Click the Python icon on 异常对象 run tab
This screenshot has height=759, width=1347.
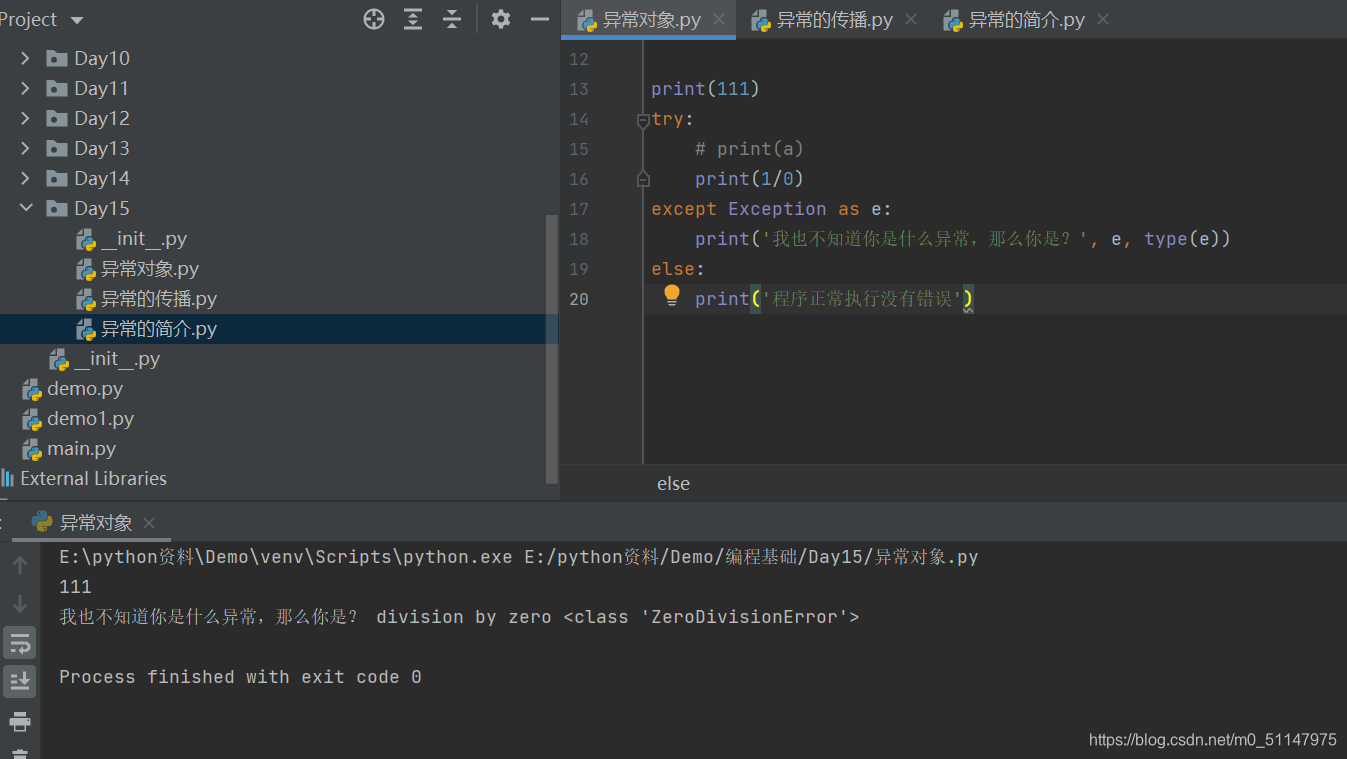(42, 521)
